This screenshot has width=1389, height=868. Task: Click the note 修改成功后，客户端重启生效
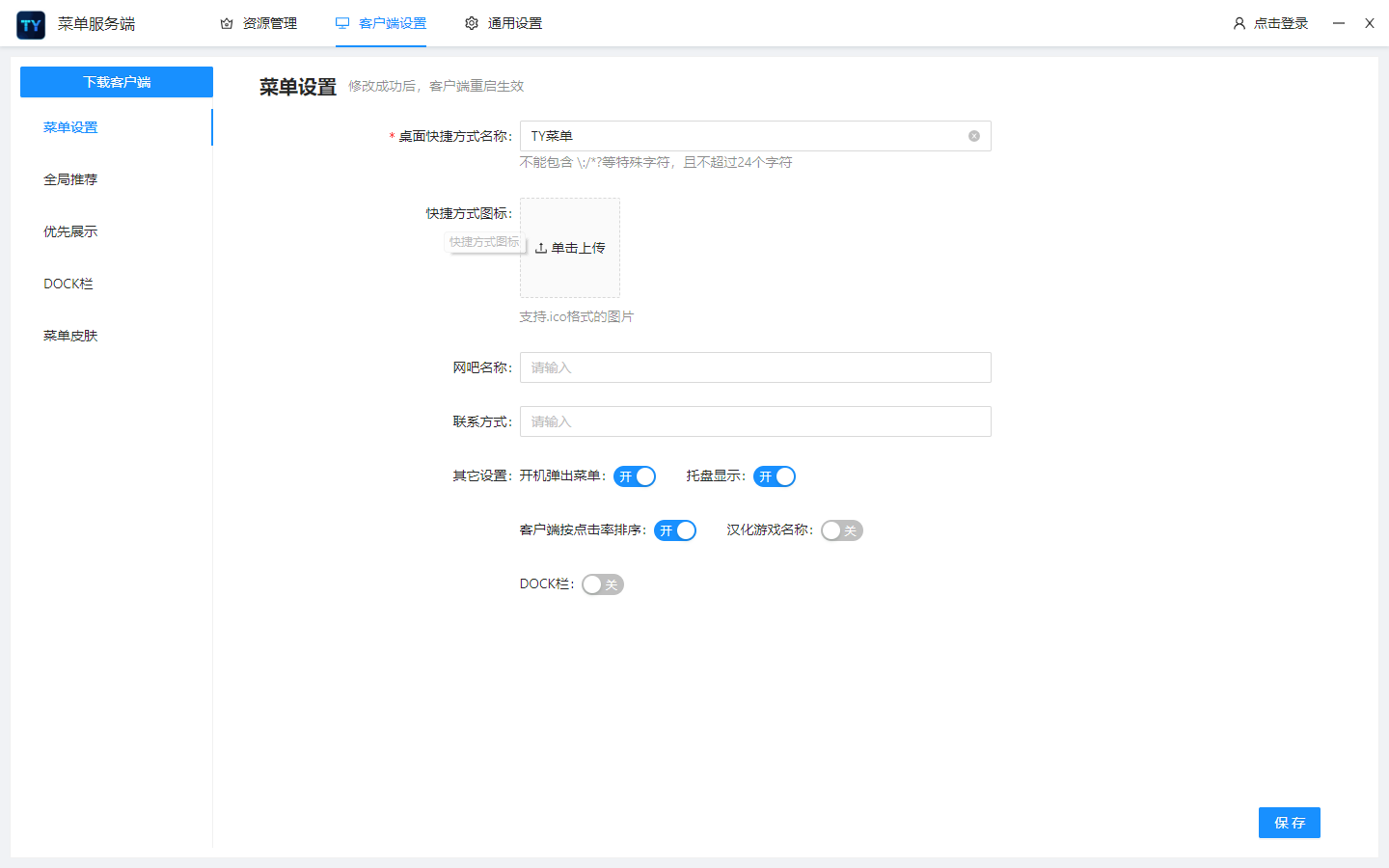(436, 86)
